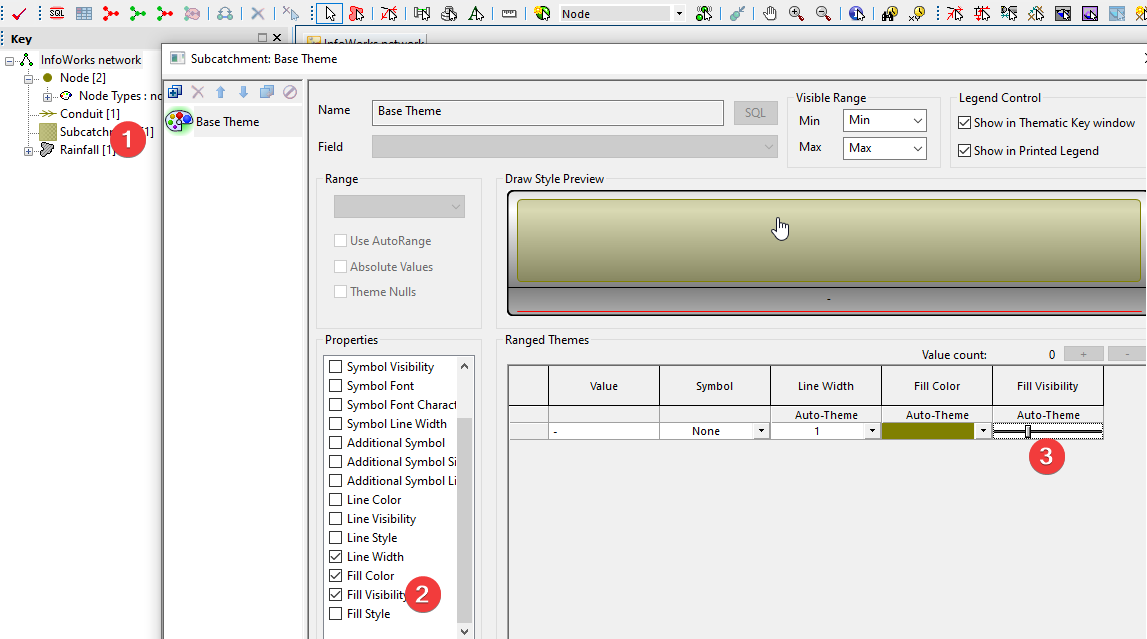This screenshot has width=1147, height=639.
Task: Run the network validation checkmark tool
Action: click(19, 13)
